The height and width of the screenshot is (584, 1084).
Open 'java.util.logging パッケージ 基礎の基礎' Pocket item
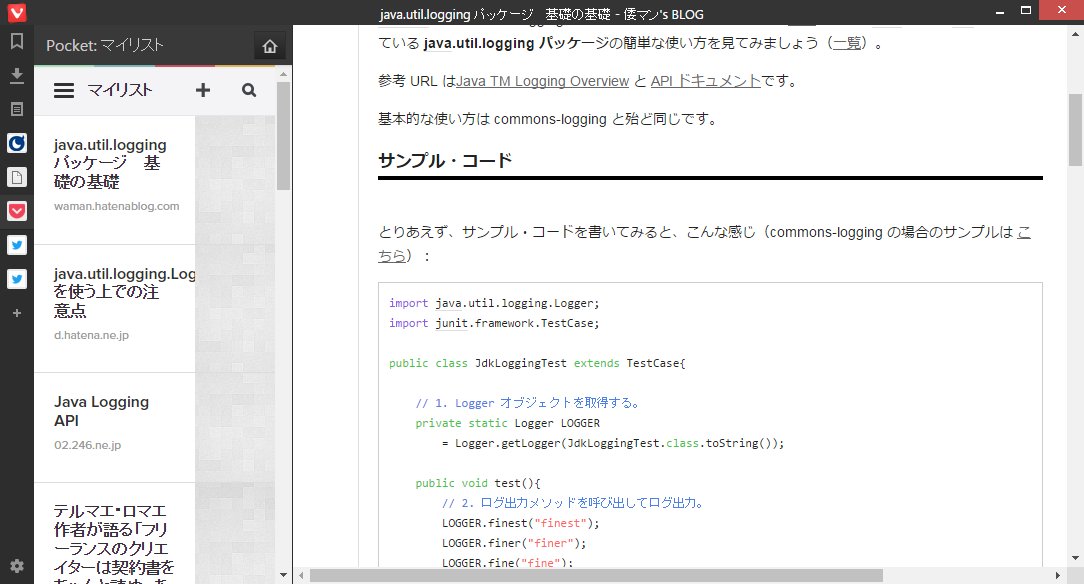[109, 163]
